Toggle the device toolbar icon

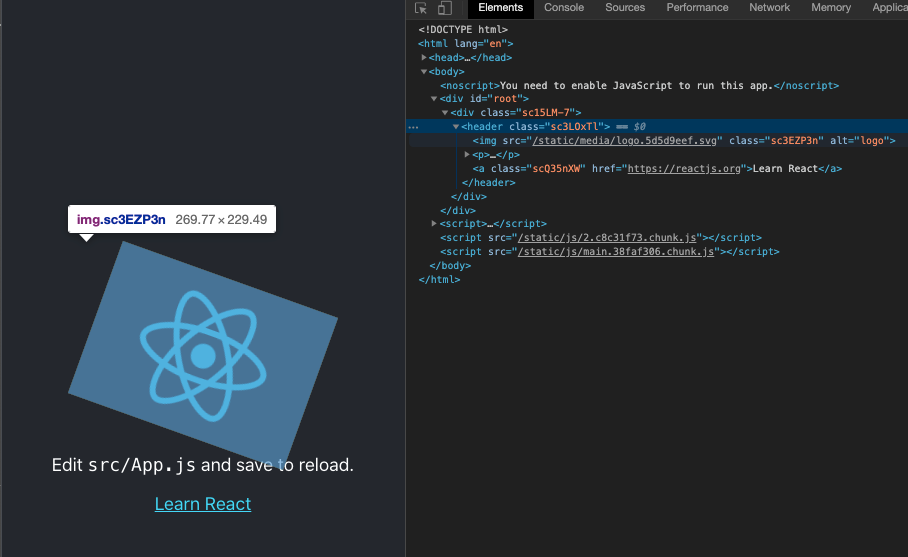445,8
